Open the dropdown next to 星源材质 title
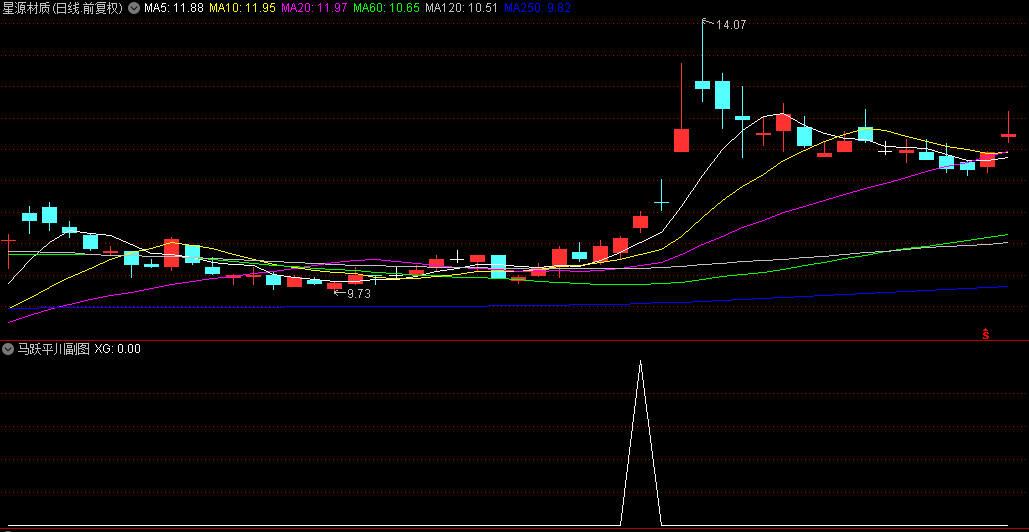The image size is (1029, 532). 133,8
